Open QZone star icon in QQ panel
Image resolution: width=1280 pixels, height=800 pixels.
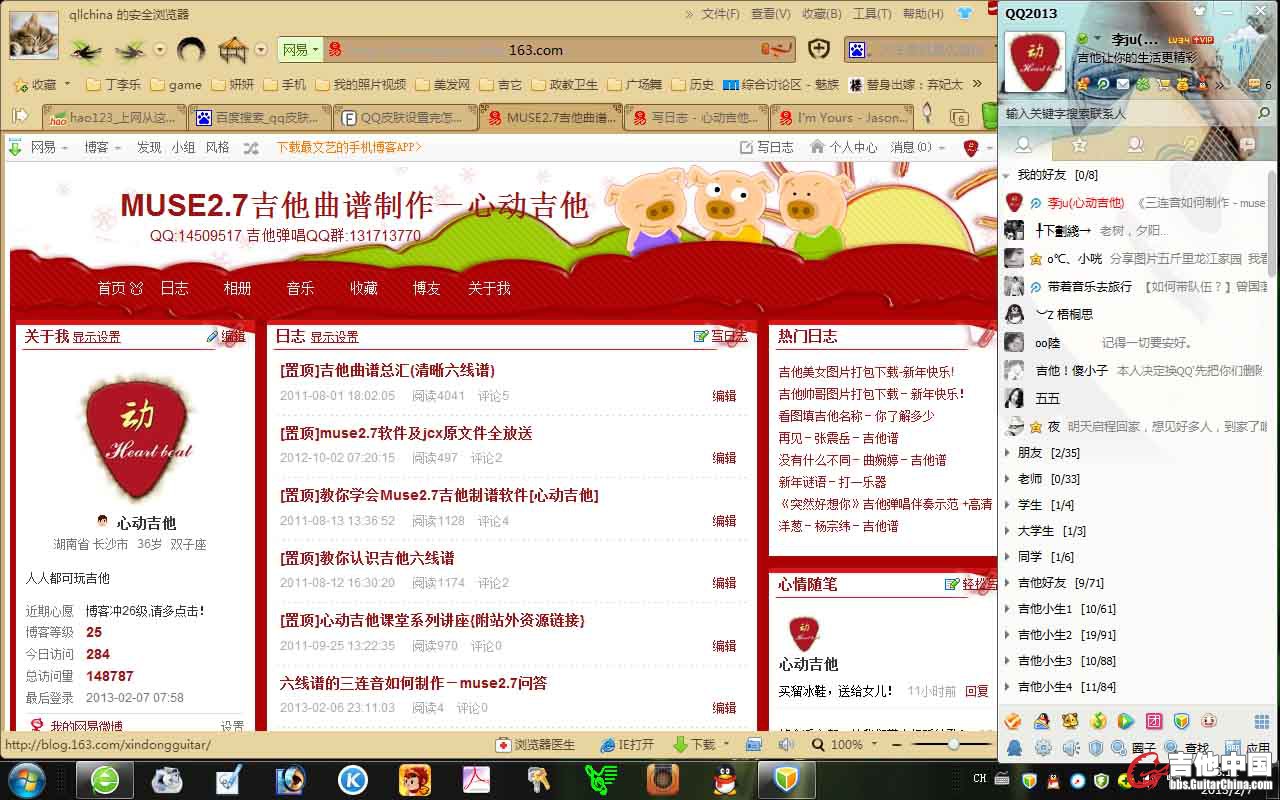tap(1084, 85)
